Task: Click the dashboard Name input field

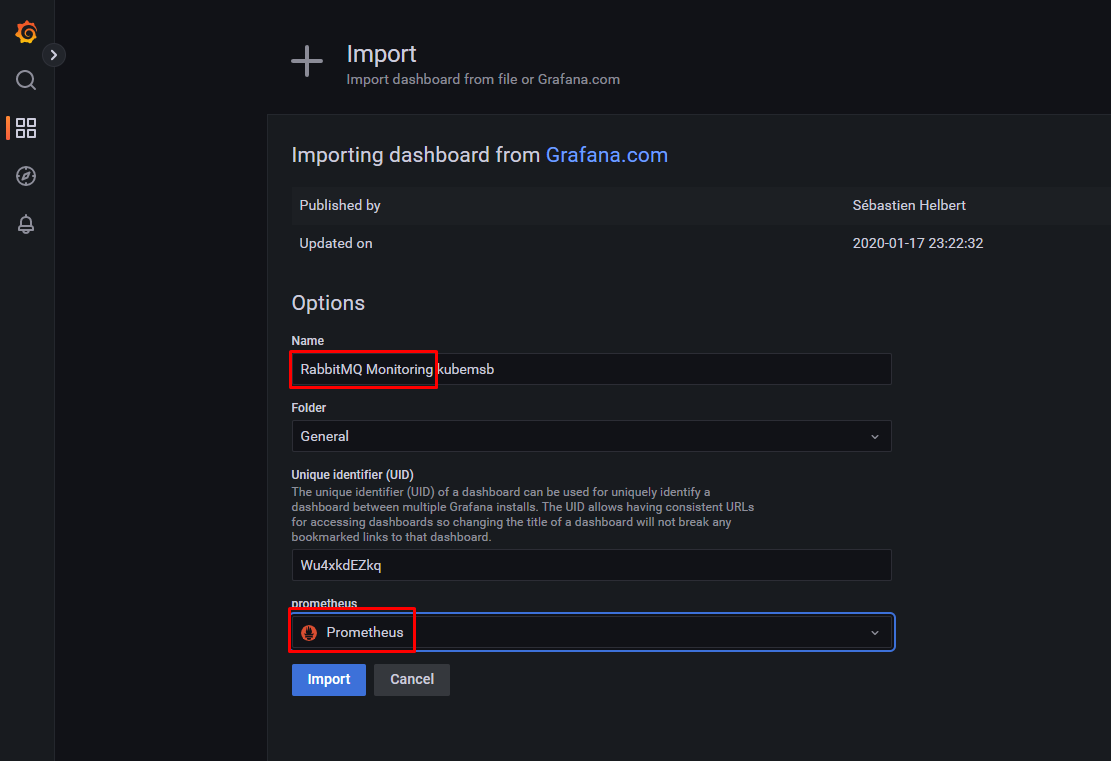Action: [x=592, y=369]
